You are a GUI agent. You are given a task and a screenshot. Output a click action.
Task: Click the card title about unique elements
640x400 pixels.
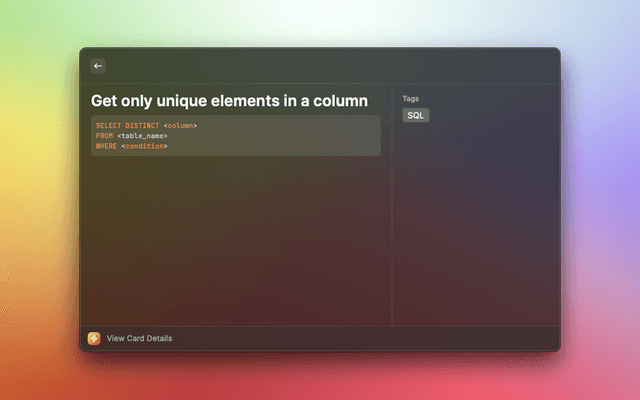229,101
